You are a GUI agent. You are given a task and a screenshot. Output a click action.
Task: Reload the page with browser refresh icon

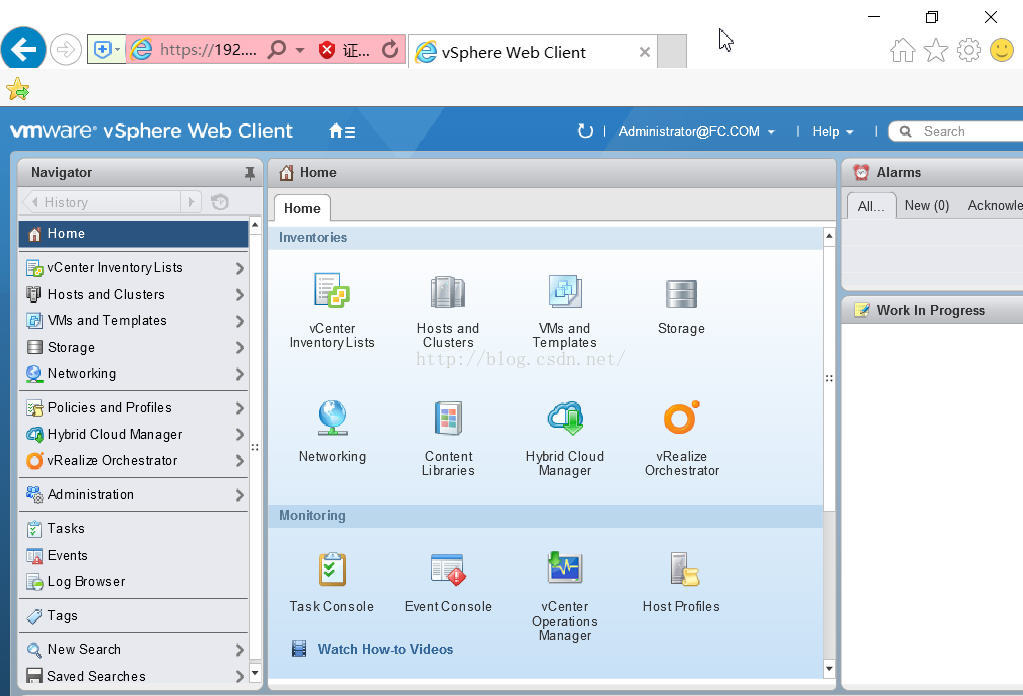[x=389, y=49]
